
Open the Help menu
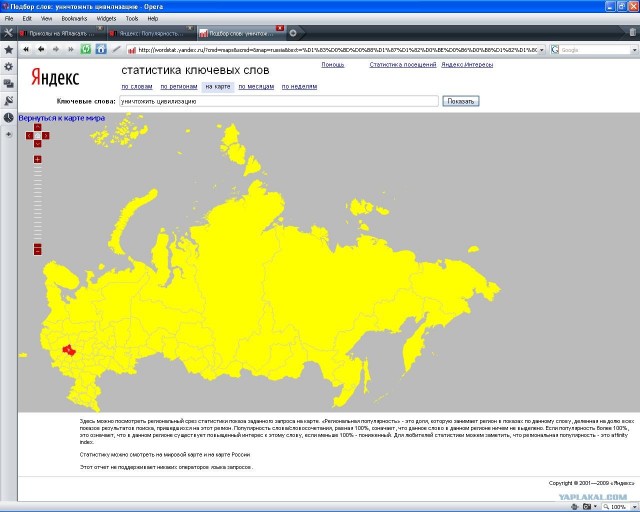[153, 18]
